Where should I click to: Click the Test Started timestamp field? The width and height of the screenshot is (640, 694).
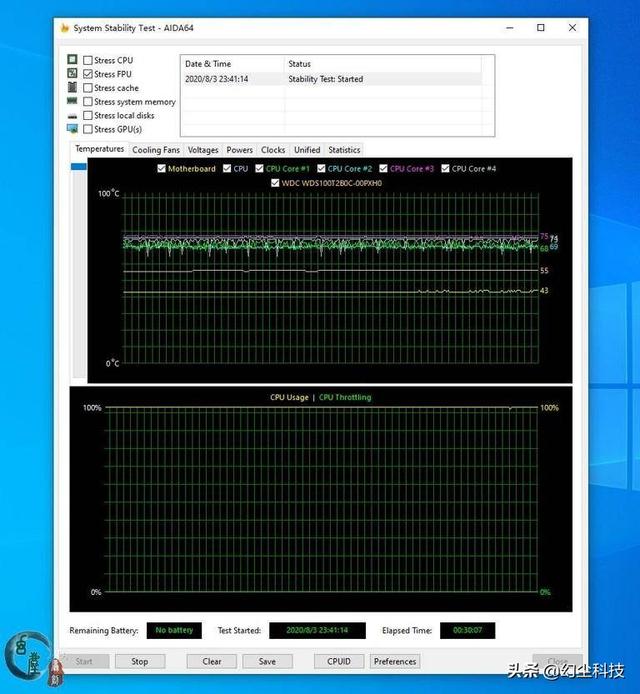[x=317, y=630]
